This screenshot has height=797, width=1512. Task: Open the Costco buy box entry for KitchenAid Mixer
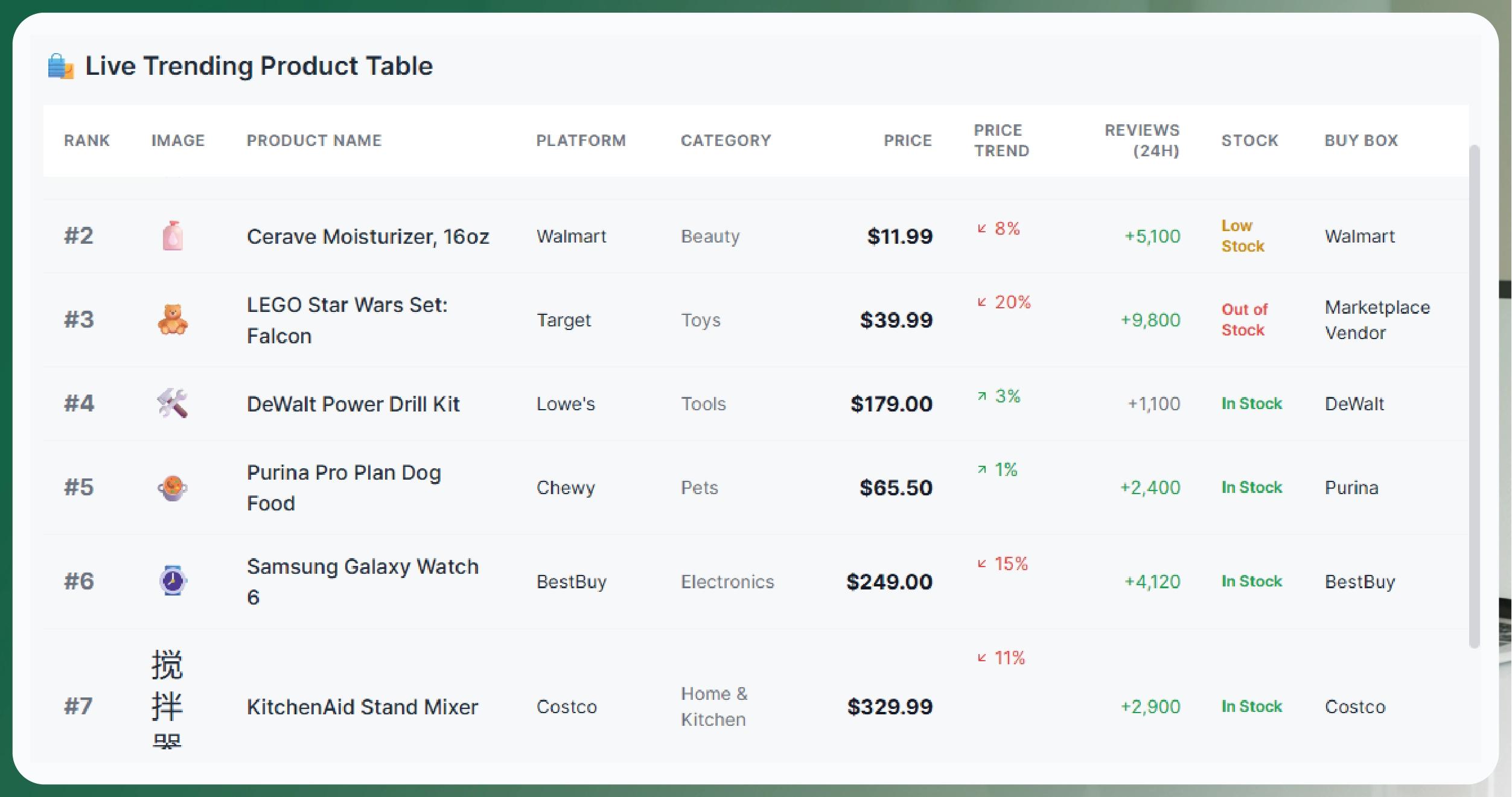pyautogui.click(x=1355, y=707)
